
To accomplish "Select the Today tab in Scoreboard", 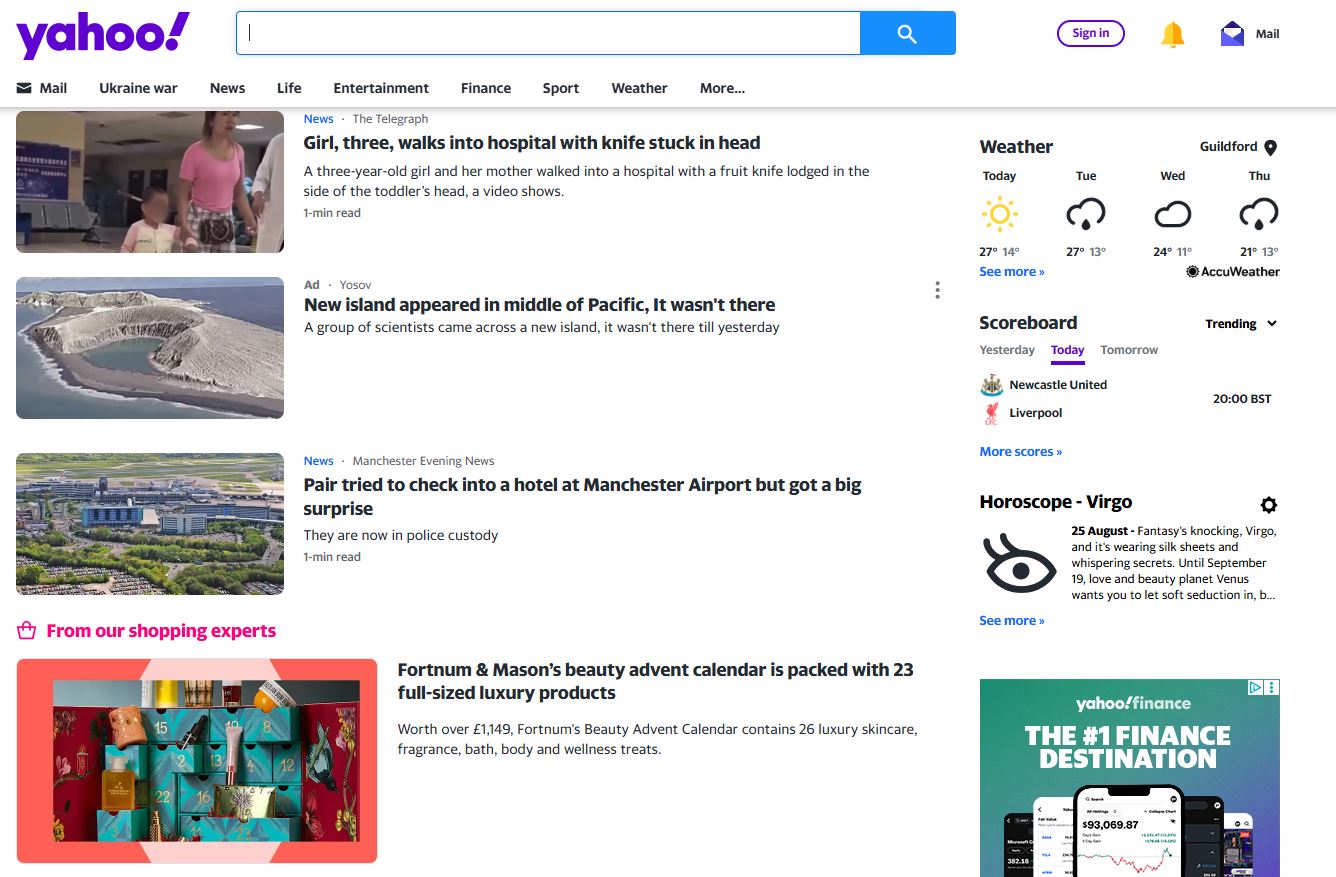I will click(1067, 350).
